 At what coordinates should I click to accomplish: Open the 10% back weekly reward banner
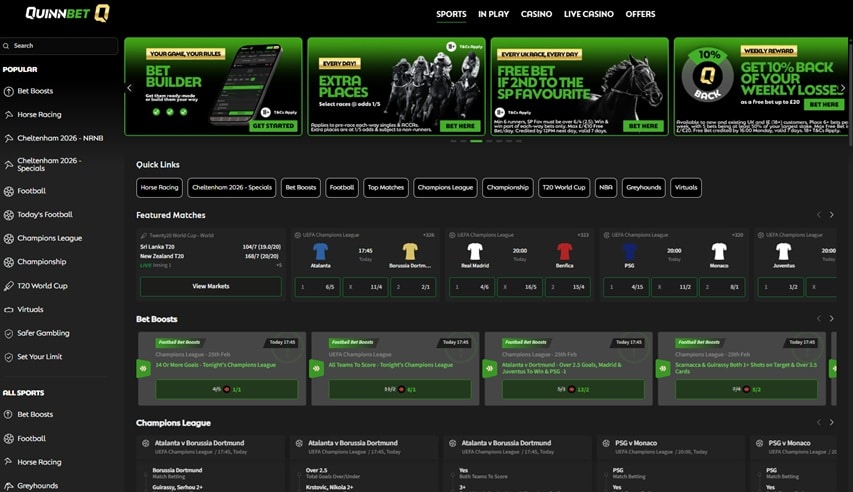tap(761, 87)
